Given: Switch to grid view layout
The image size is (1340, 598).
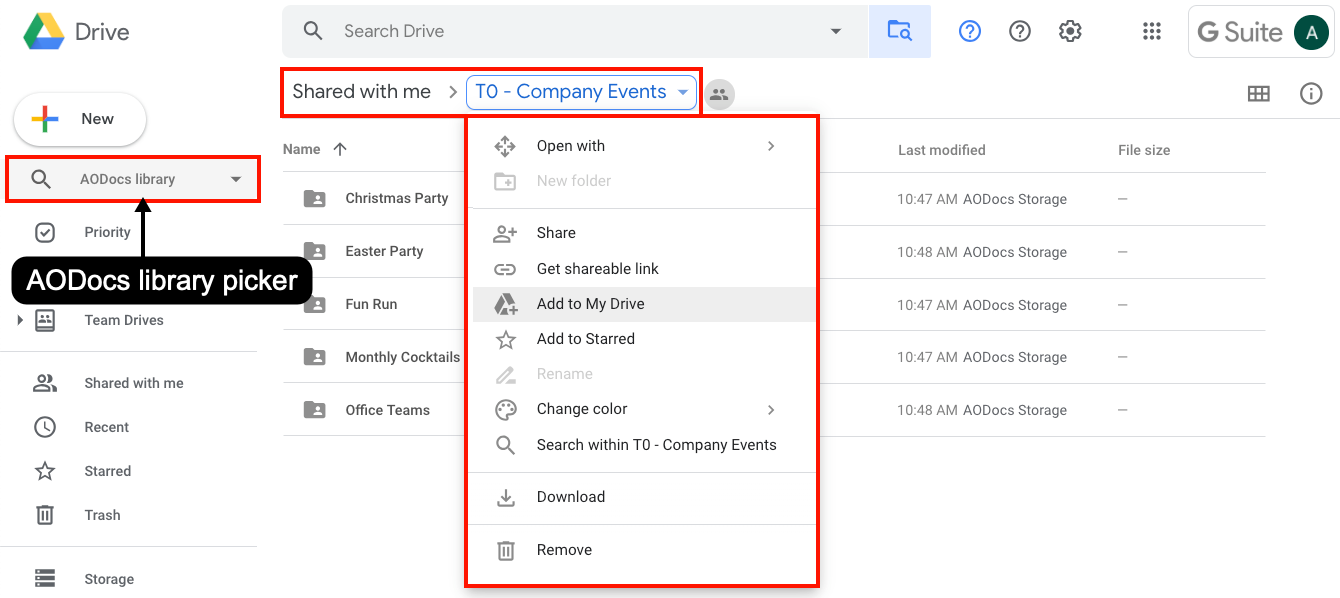Looking at the screenshot, I should coord(1259,94).
